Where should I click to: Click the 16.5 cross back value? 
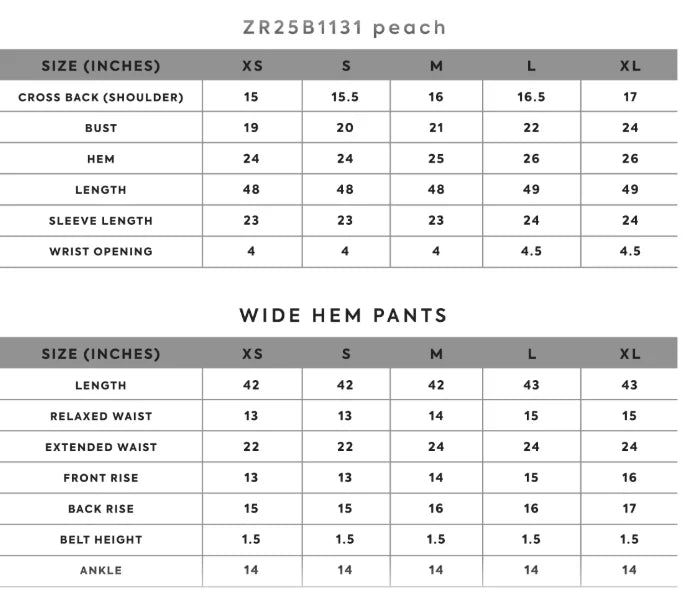(x=531, y=97)
